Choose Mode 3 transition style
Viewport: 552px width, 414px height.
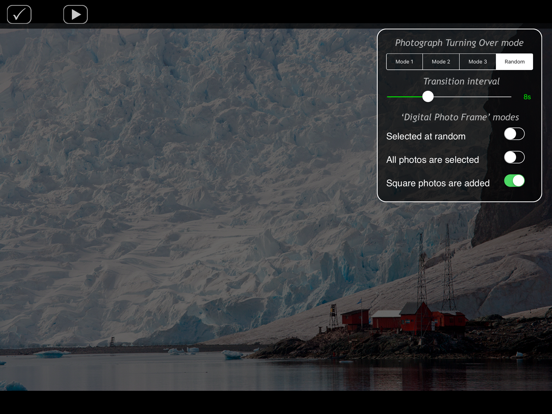coord(478,62)
